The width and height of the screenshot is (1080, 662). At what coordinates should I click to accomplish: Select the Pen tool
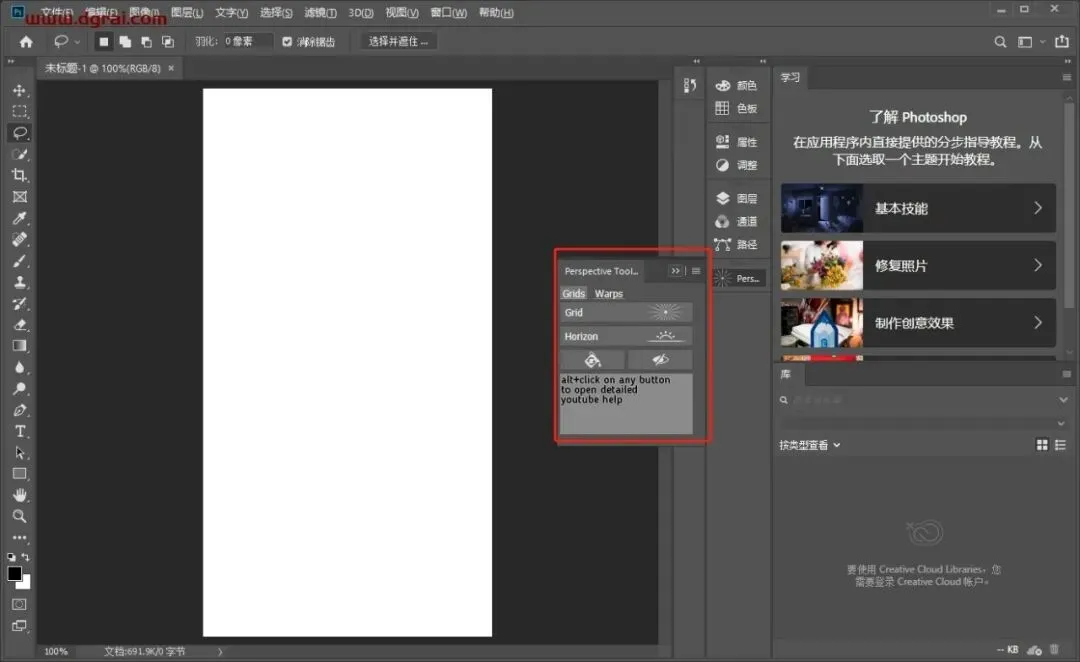pyautogui.click(x=19, y=410)
